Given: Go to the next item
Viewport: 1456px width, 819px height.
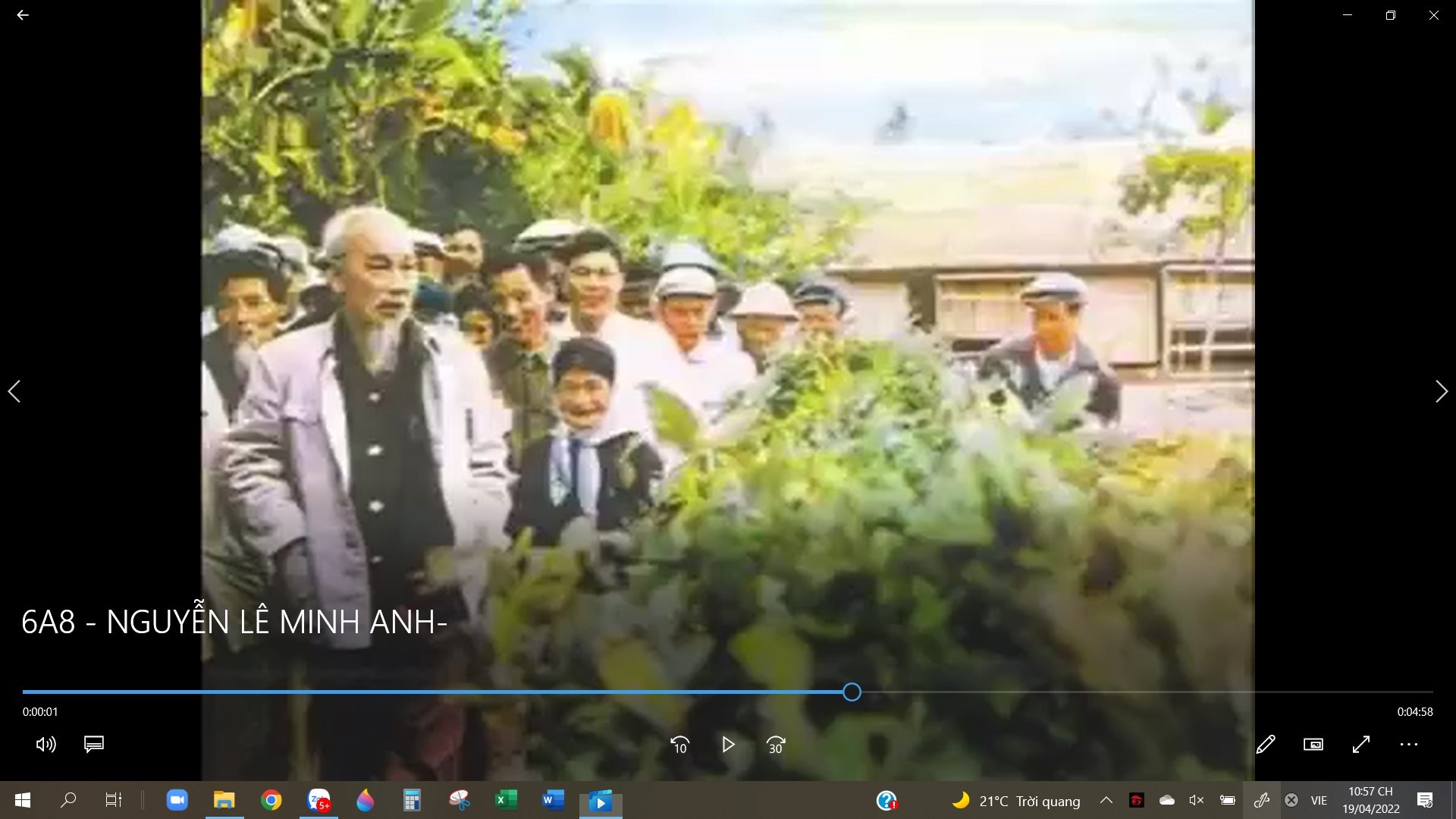Looking at the screenshot, I should tap(1441, 391).
